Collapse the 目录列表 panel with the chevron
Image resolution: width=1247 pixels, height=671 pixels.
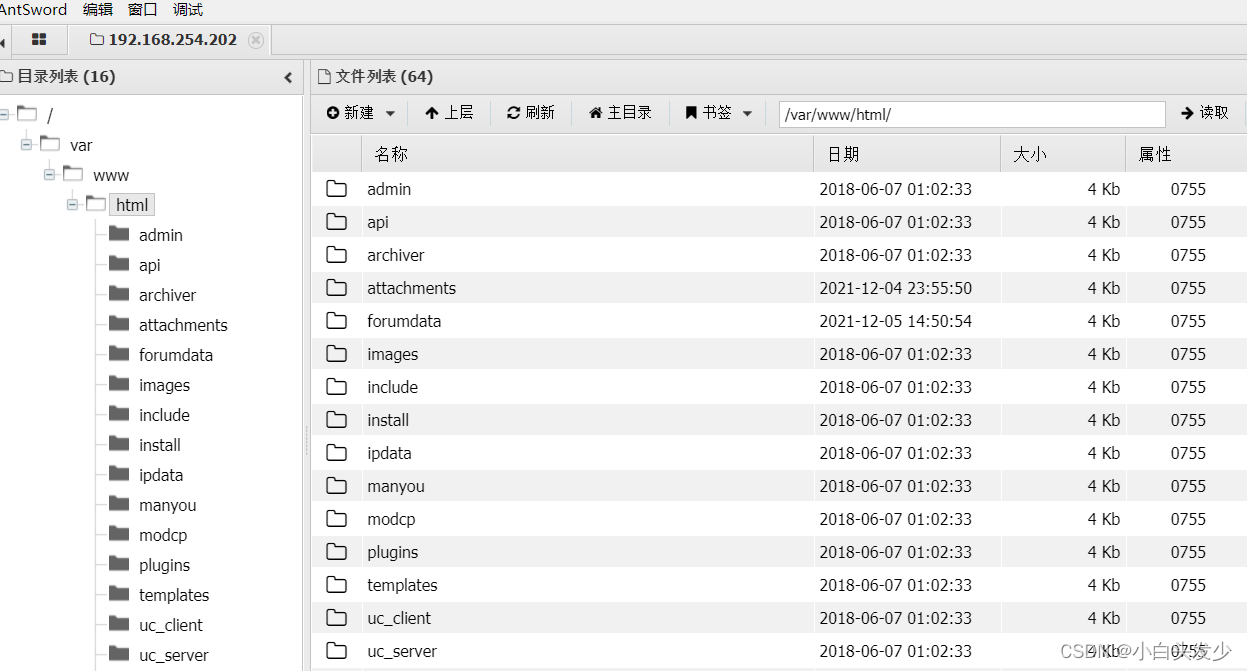288,77
